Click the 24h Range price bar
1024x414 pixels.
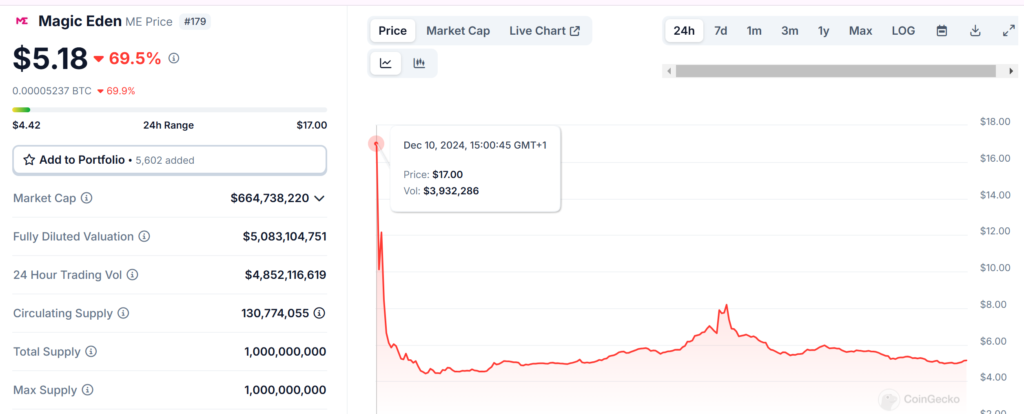pyautogui.click(x=169, y=109)
